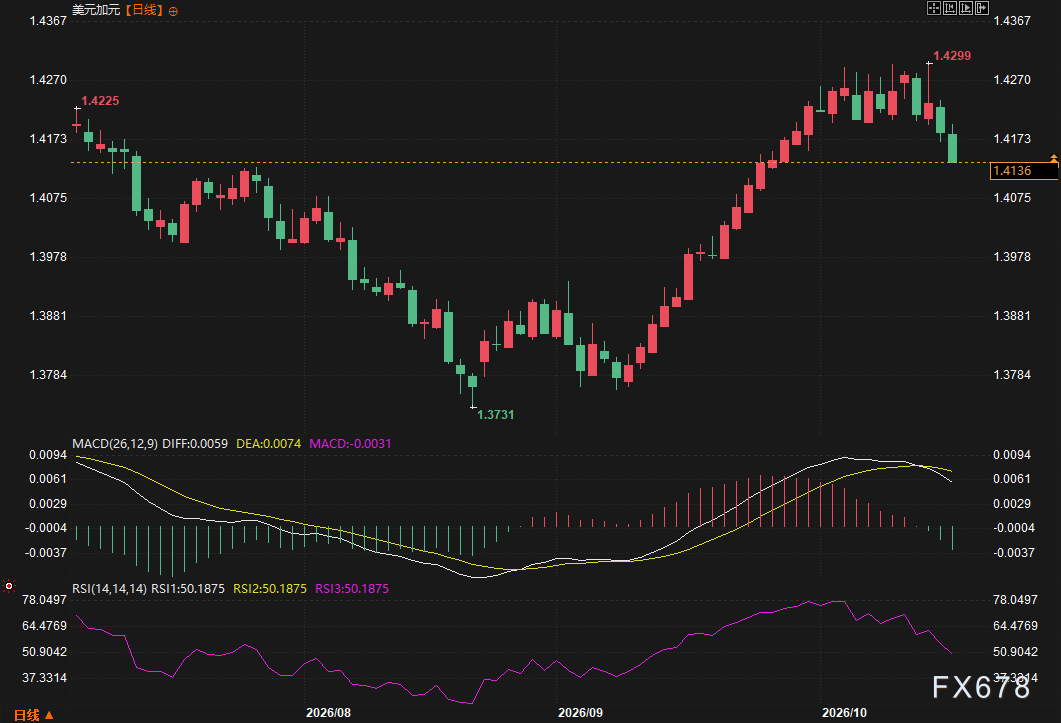1061x723 pixels.
Task: Click the 1.3784 value on the right price axis
Action: coord(1012,374)
